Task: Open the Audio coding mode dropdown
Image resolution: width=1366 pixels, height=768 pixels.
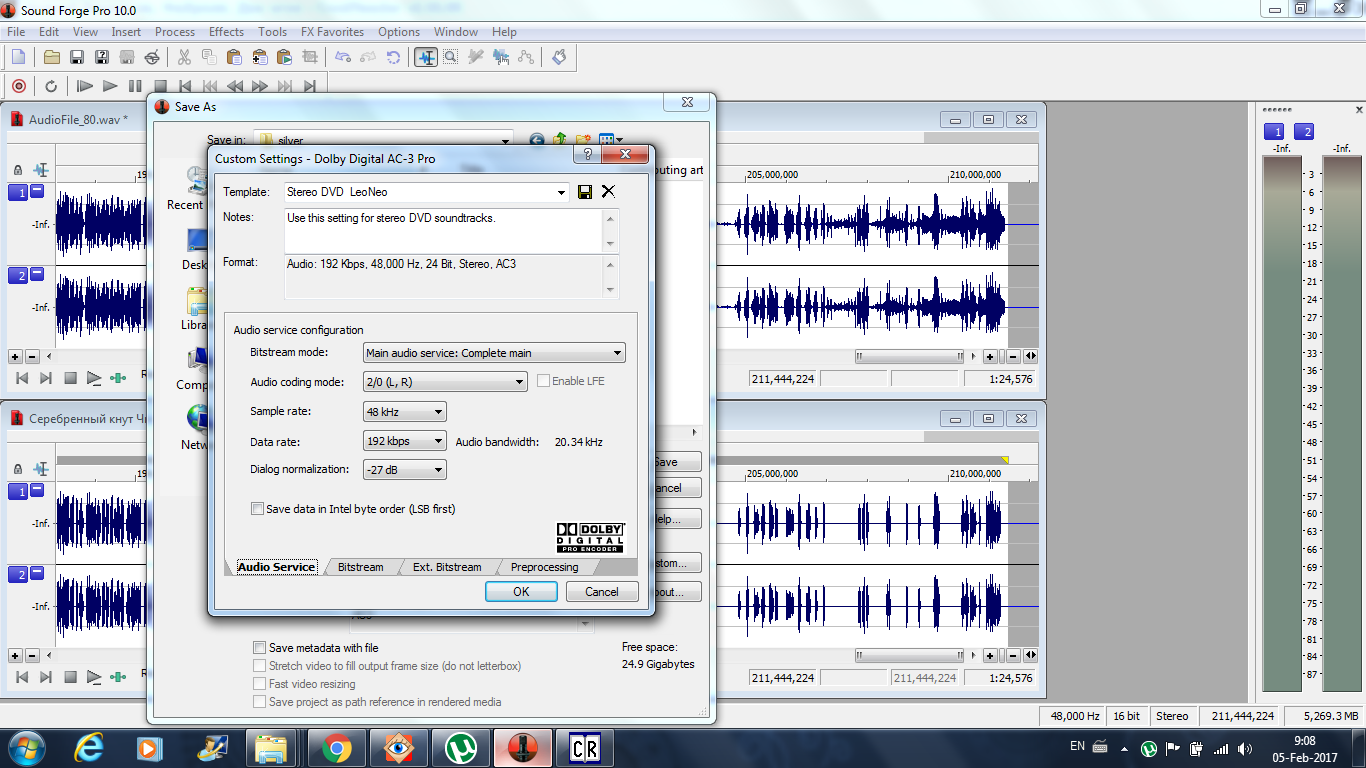Action: (x=520, y=382)
